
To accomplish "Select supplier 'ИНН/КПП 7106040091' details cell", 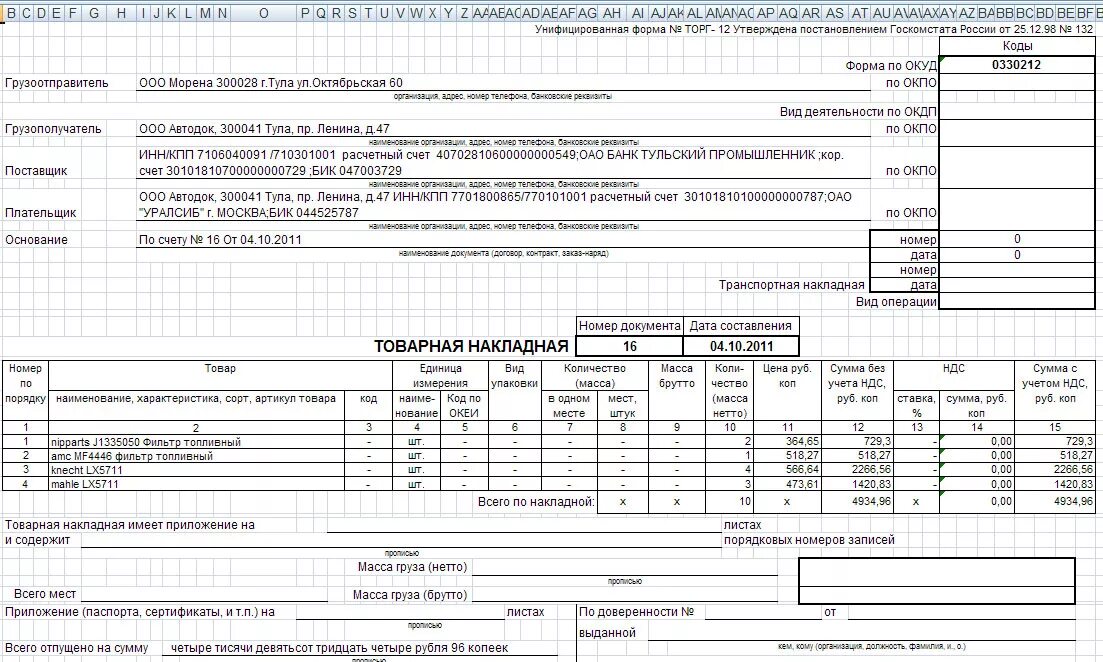I will (503, 163).
